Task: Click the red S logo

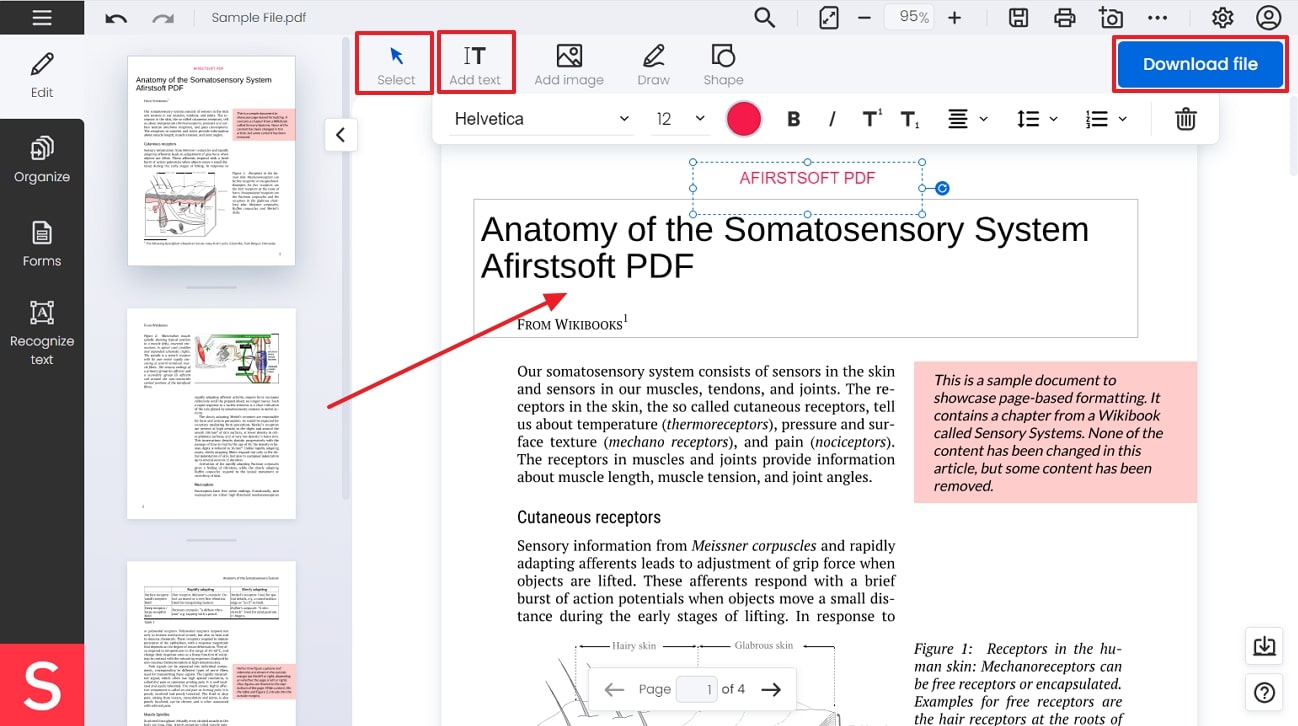Action: click(x=42, y=685)
